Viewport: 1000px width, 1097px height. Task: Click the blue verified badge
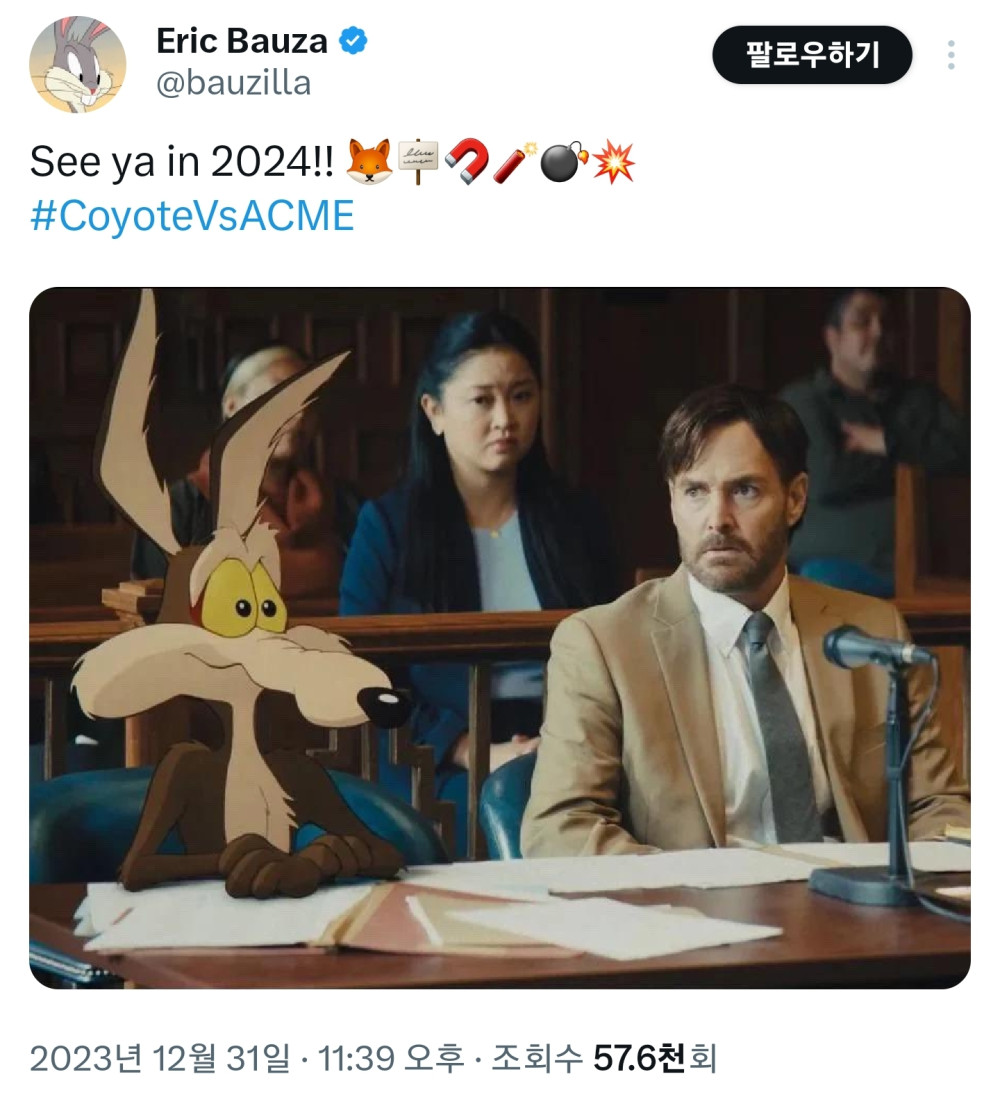point(353,41)
